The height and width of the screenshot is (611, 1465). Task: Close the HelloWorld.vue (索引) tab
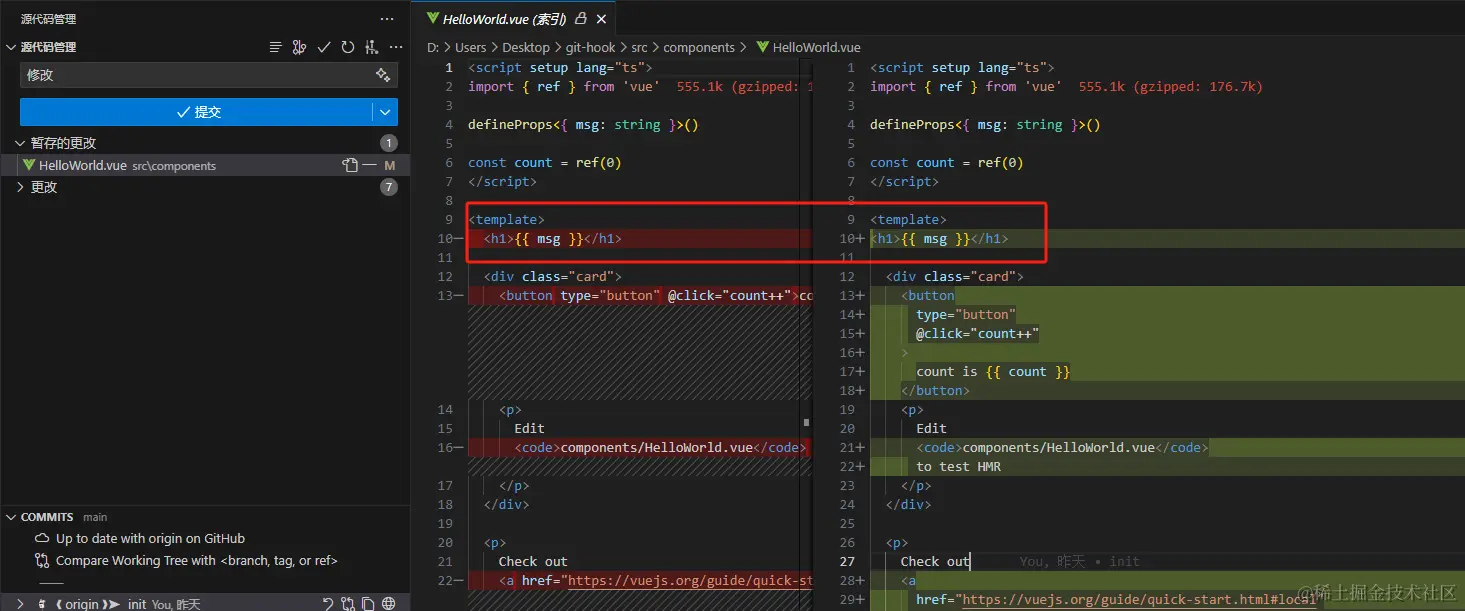(601, 19)
